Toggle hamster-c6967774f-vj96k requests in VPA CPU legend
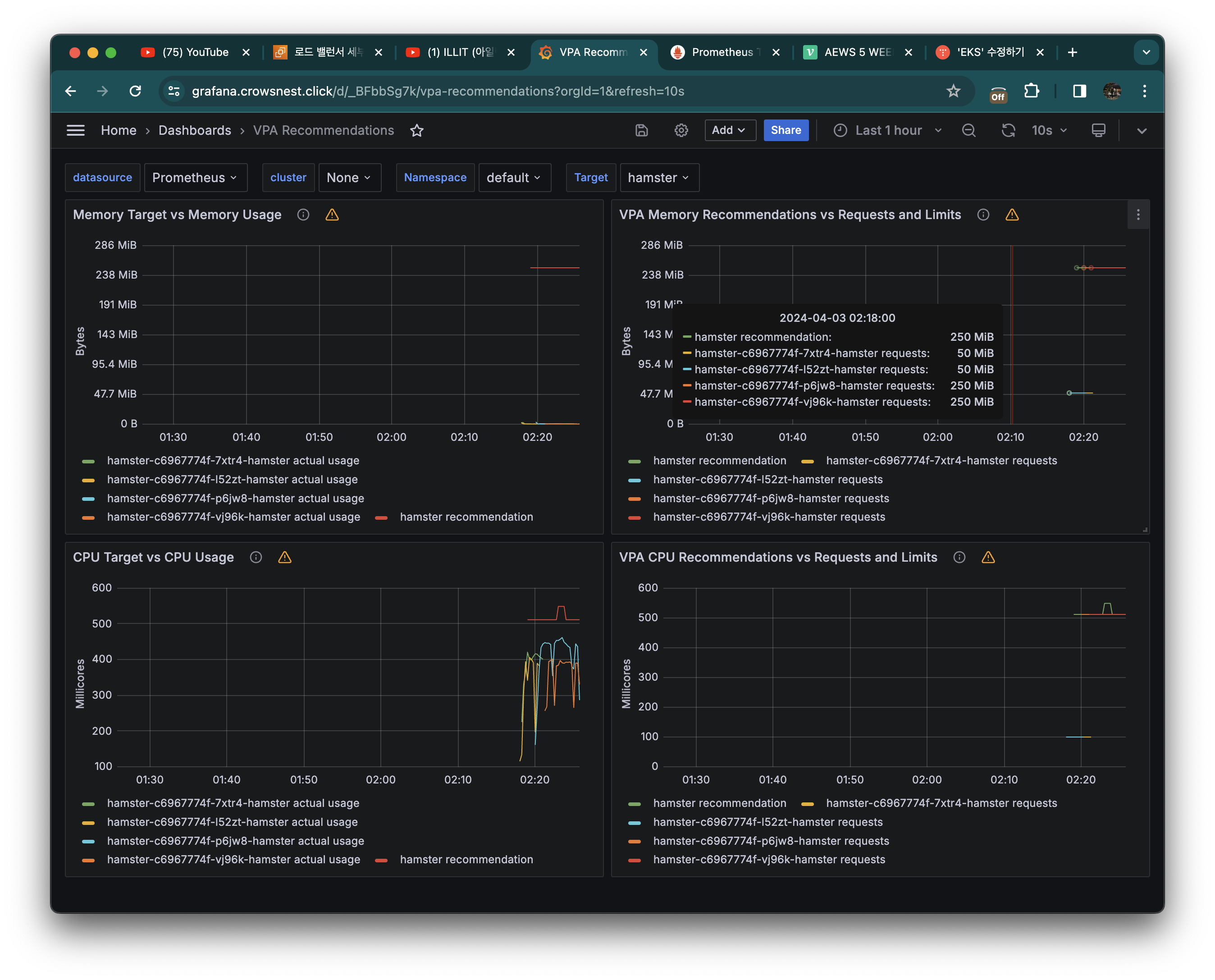Image resolution: width=1215 pixels, height=980 pixels. tap(769, 859)
